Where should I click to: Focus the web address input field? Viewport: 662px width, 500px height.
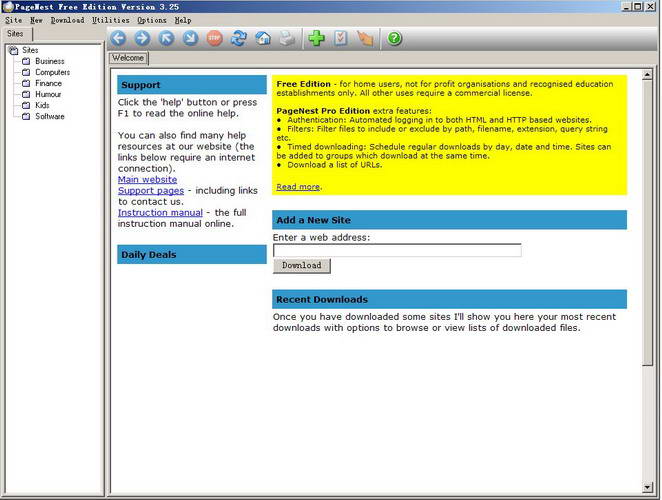click(x=397, y=250)
